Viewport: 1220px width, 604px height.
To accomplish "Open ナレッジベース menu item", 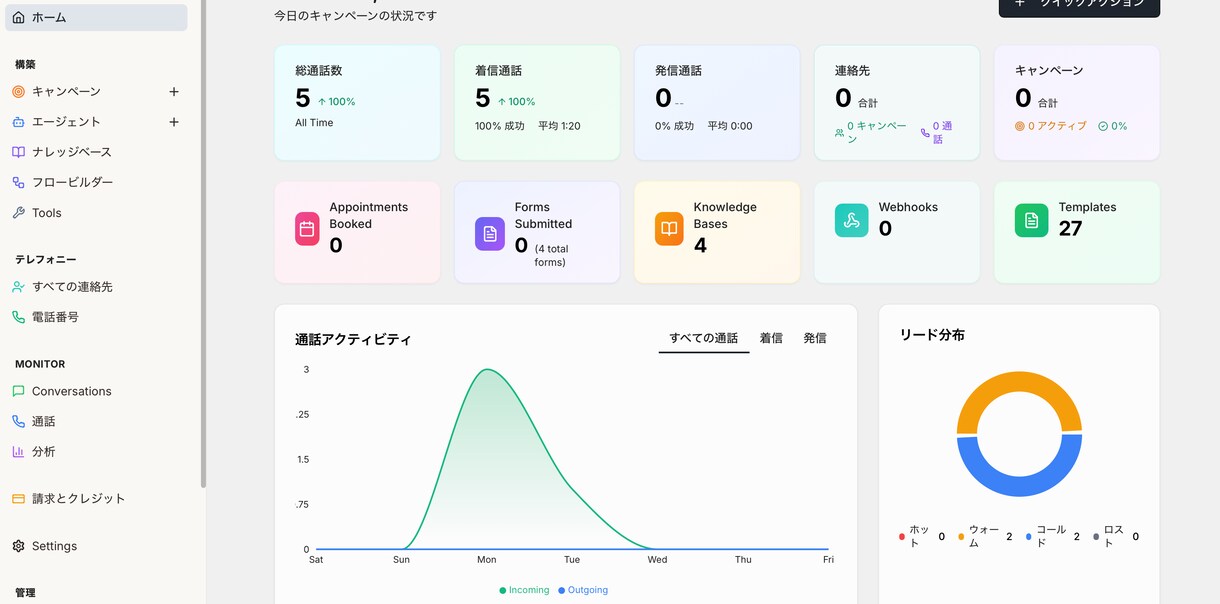I will 96,152.
